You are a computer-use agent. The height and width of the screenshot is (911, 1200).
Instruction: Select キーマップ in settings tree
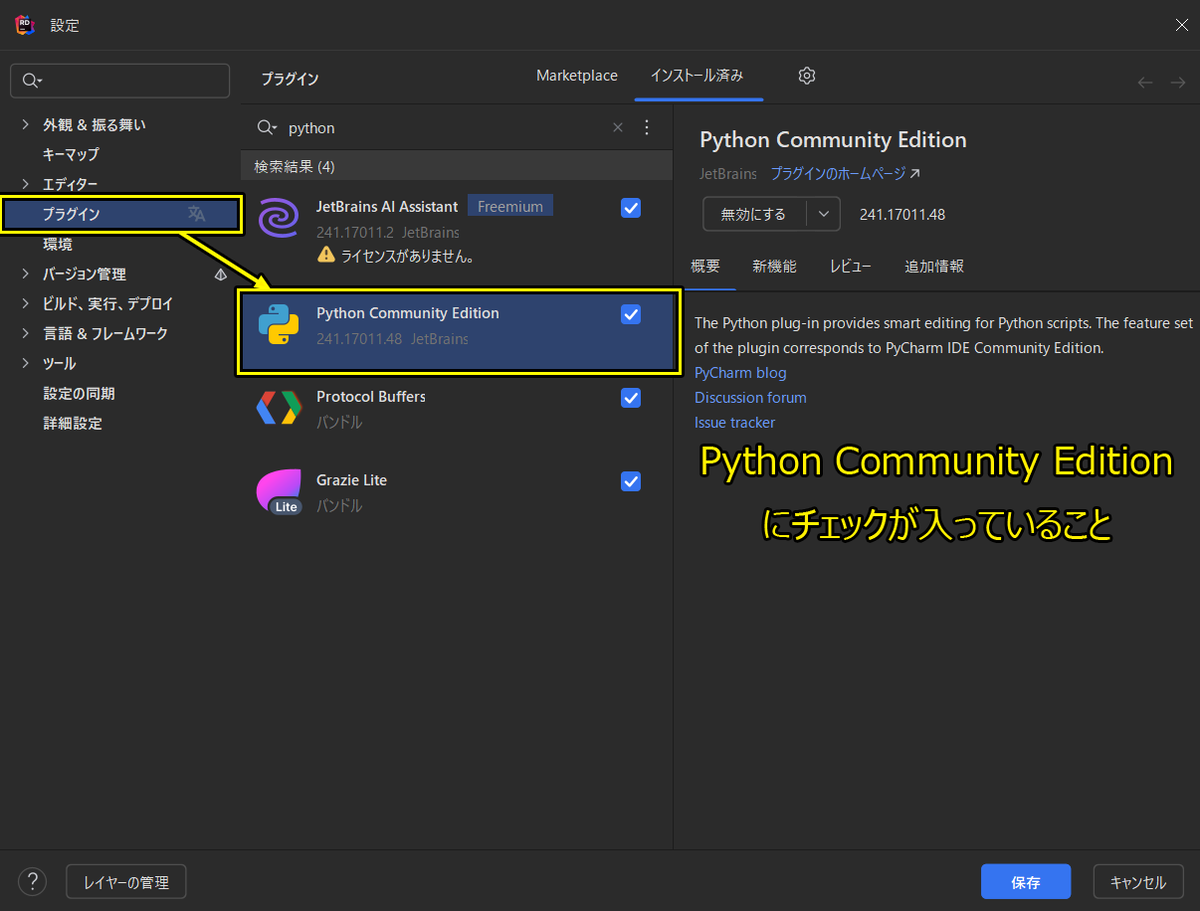pyautogui.click(x=71, y=154)
